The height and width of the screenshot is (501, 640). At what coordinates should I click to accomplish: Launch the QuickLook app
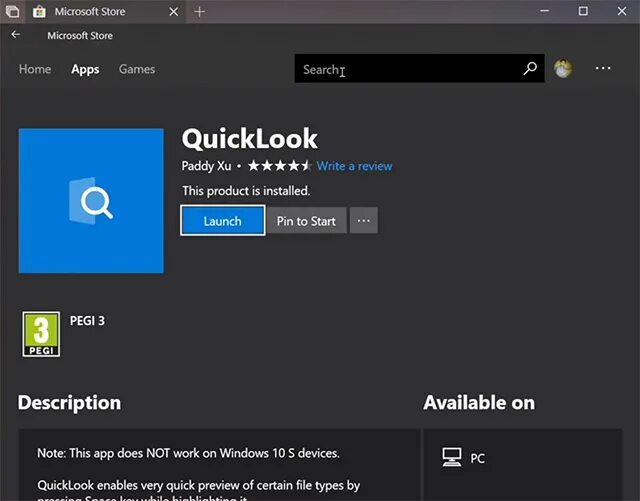pos(223,220)
